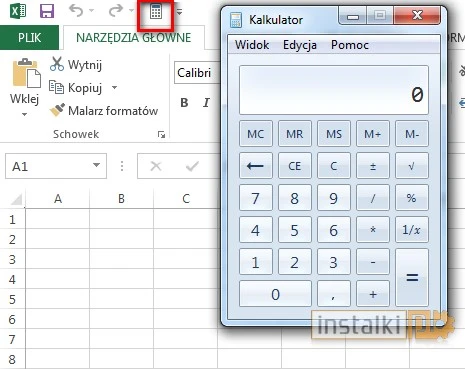Click calculator display showing 0
This screenshot has height=369, width=465.
pos(334,90)
